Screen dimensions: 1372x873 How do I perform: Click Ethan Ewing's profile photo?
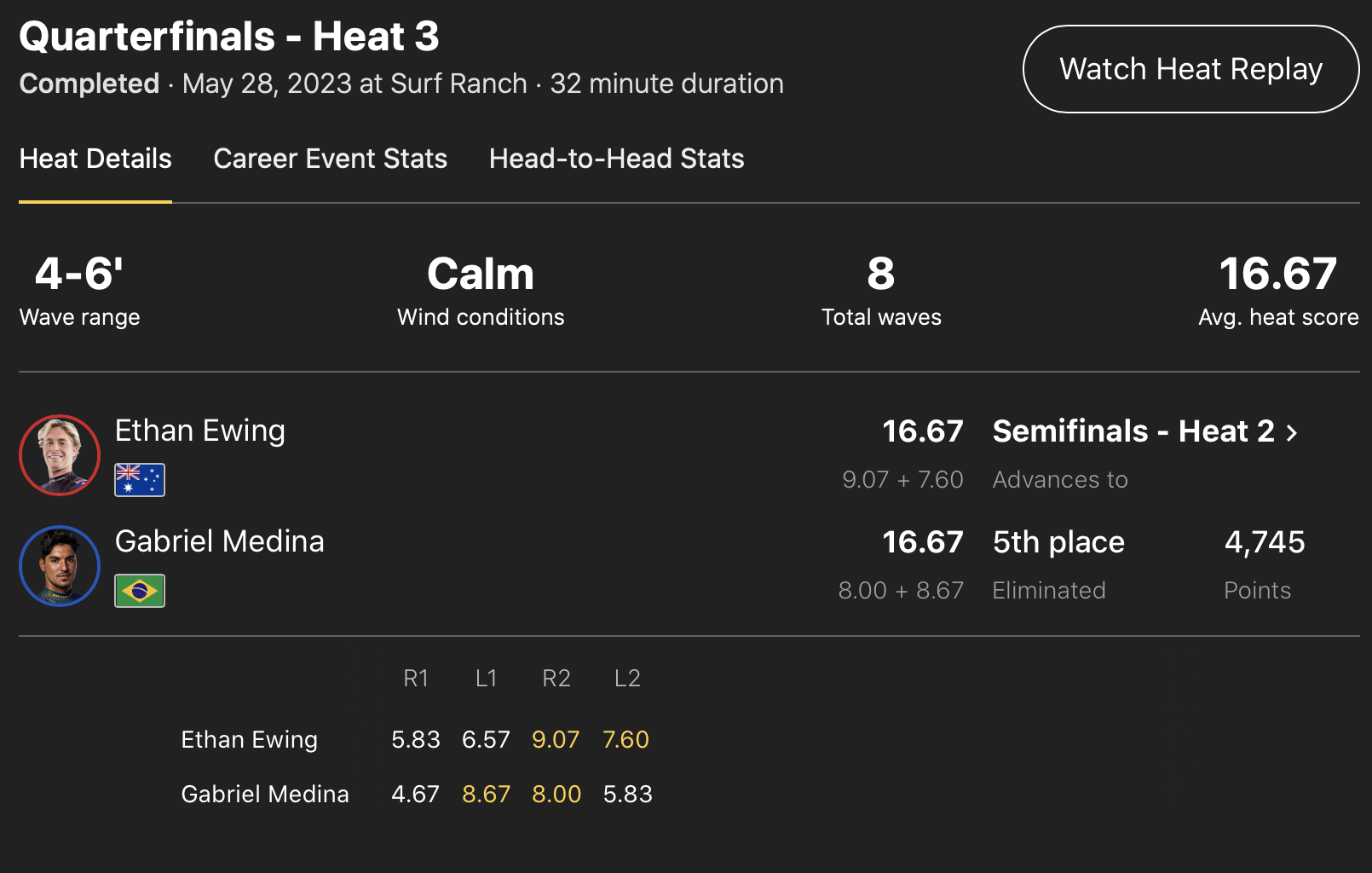coord(60,454)
